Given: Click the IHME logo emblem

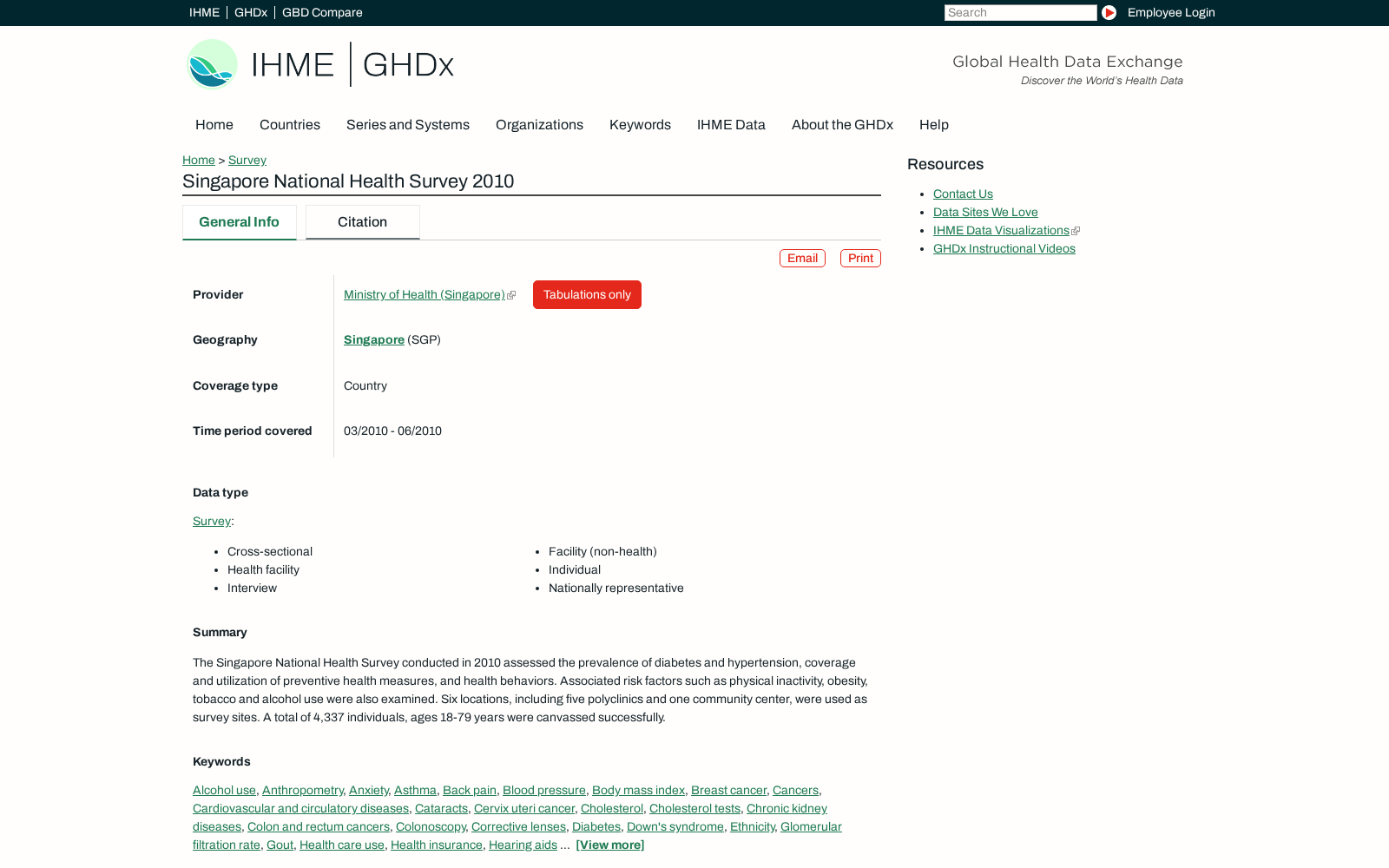Looking at the screenshot, I should [x=212, y=64].
